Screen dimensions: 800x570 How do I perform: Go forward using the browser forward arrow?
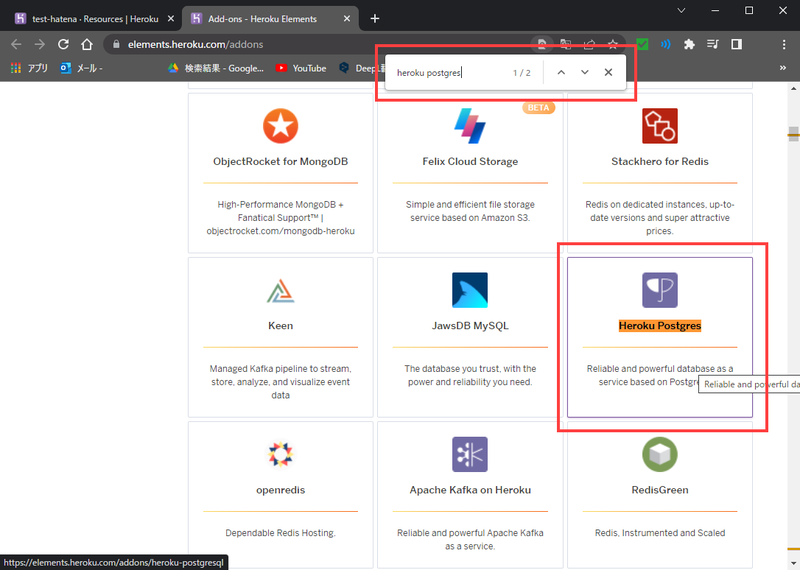pos(40,44)
